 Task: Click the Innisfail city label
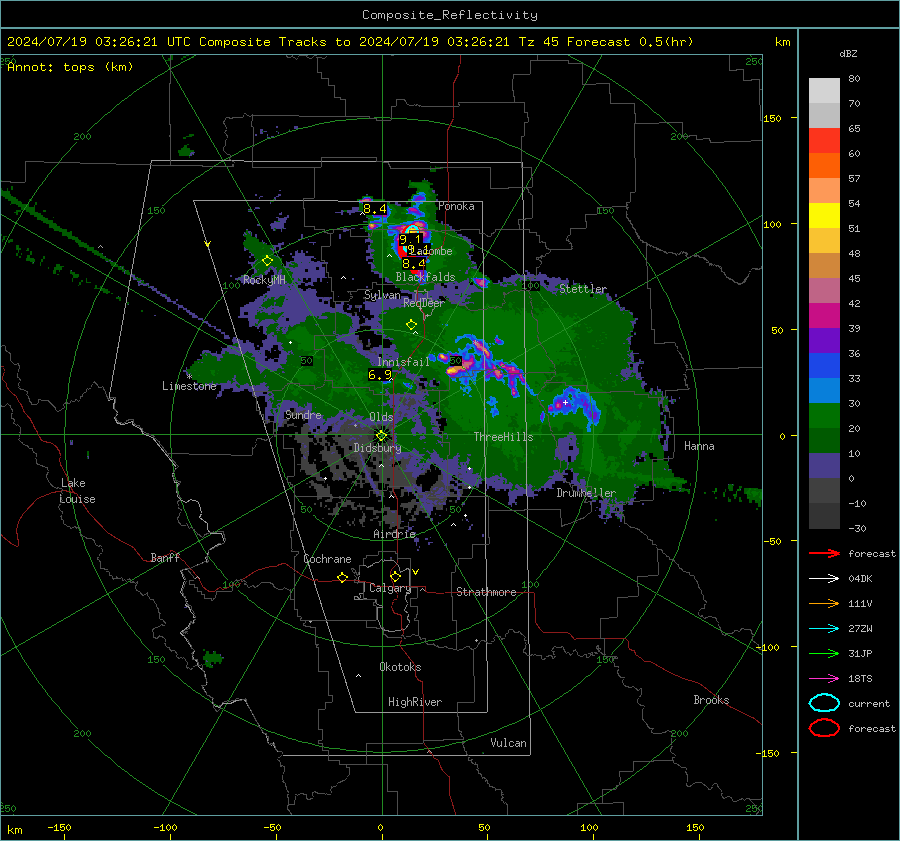pyautogui.click(x=403, y=362)
